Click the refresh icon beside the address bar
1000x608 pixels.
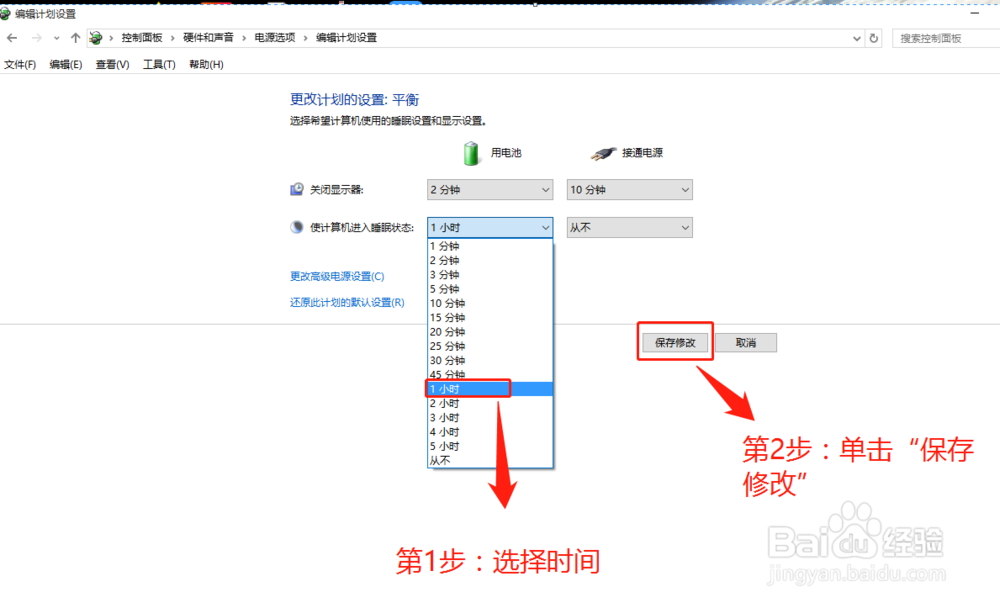pos(872,37)
